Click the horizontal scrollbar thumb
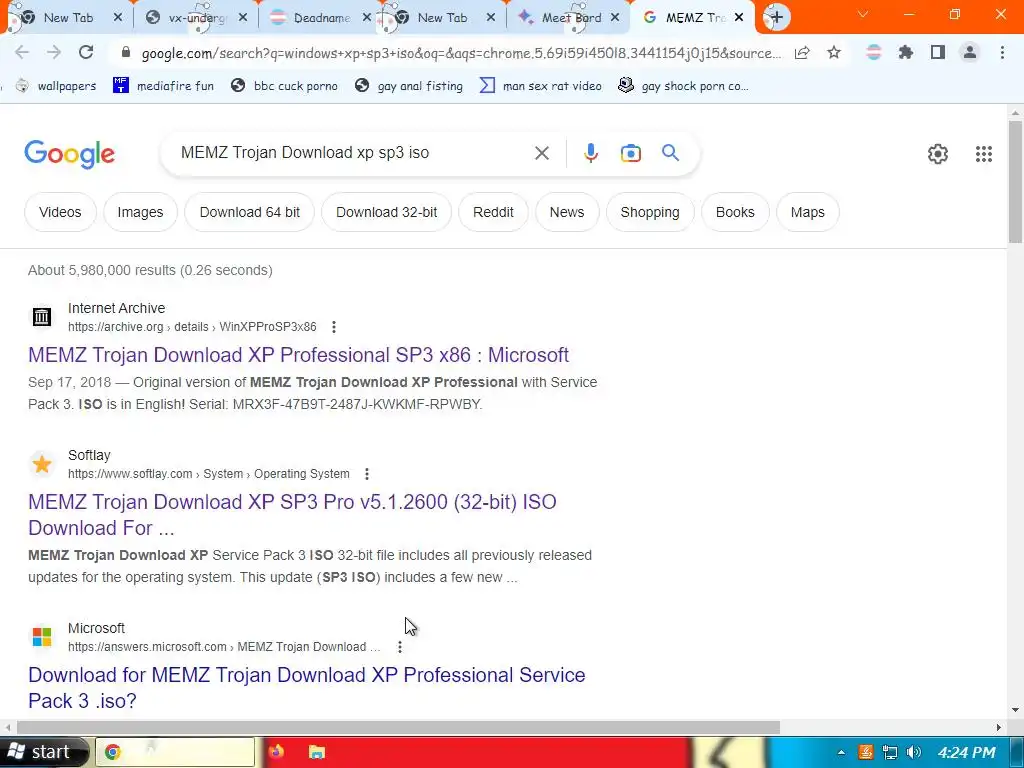The image size is (1024, 768). coord(398,727)
